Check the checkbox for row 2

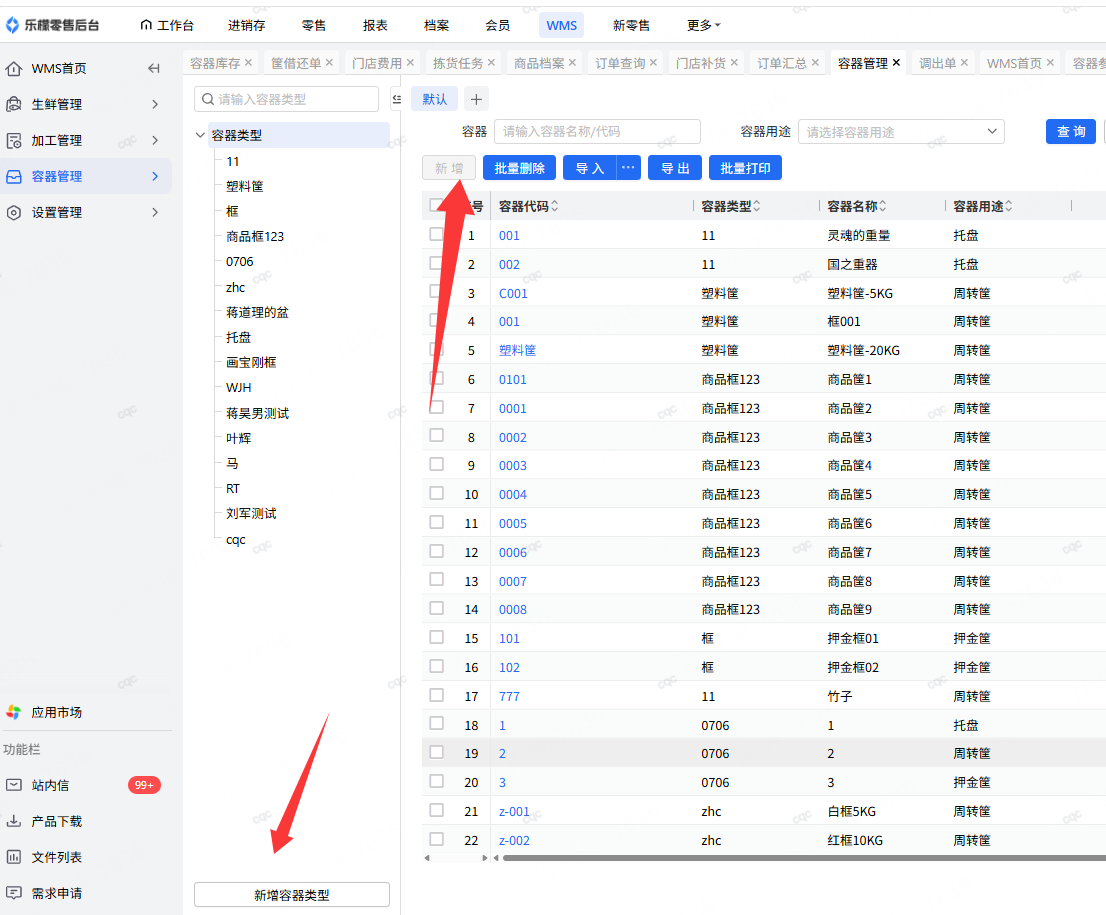point(437,263)
